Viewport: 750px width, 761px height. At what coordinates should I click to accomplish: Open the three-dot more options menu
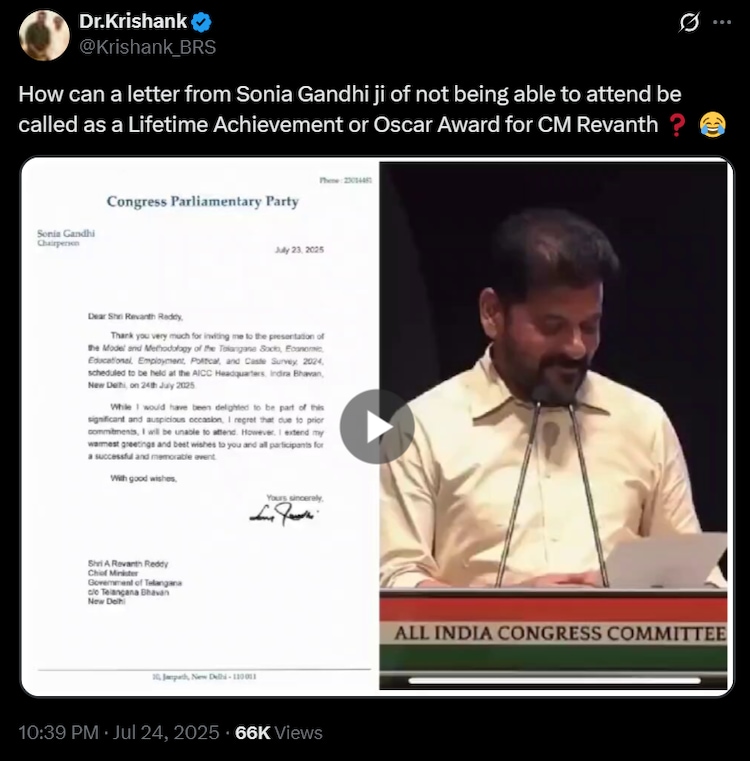[x=722, y=22]
